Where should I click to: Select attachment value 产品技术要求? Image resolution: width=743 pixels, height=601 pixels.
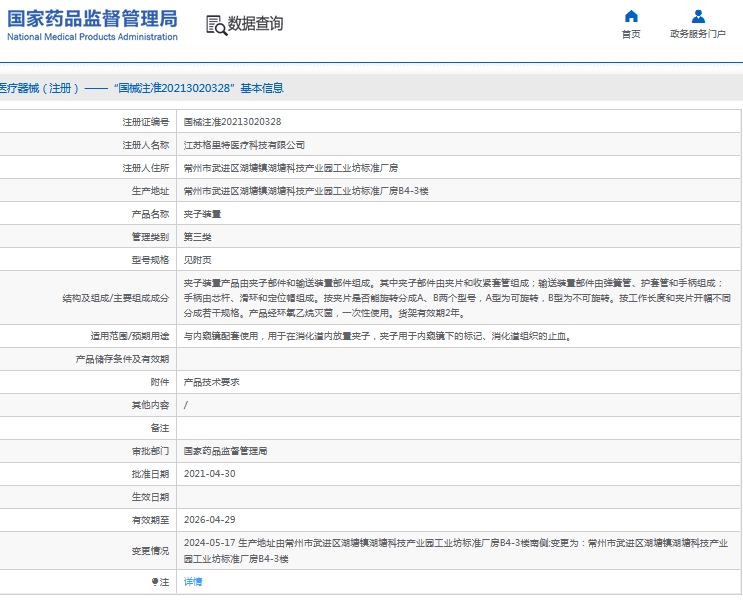click(x=211, y=382)
